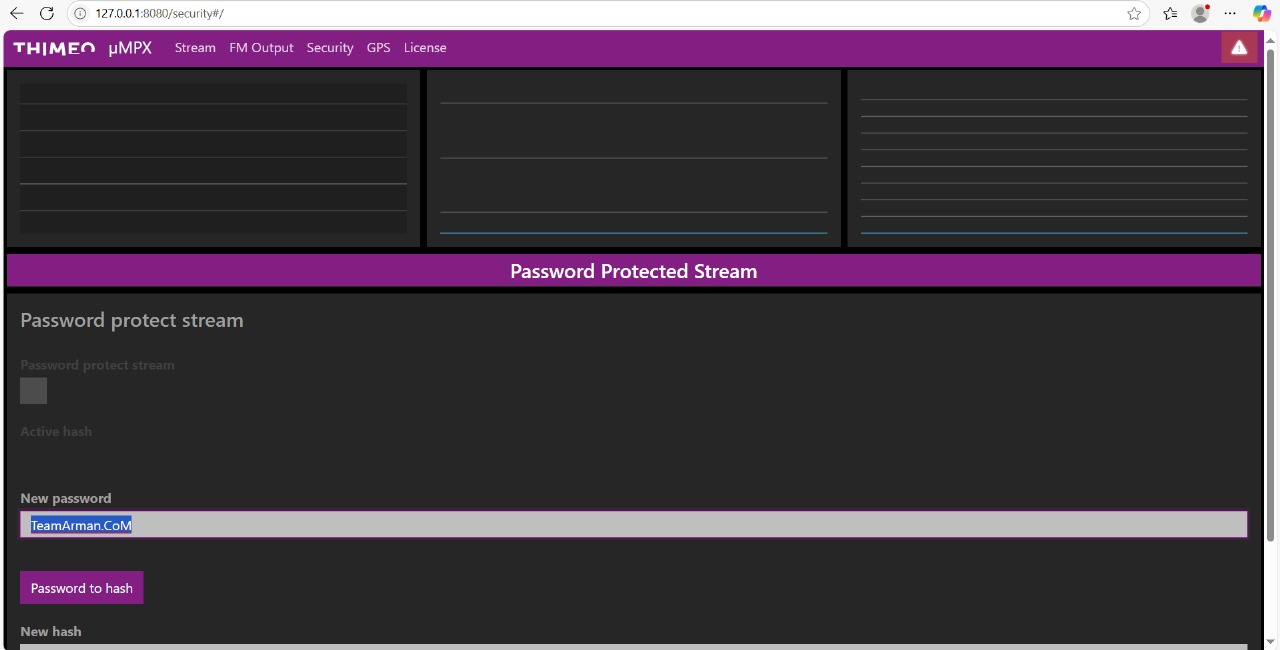Open the browser Settings and more menu
The image size is (1280, 650).
[x=1230, y=14]
